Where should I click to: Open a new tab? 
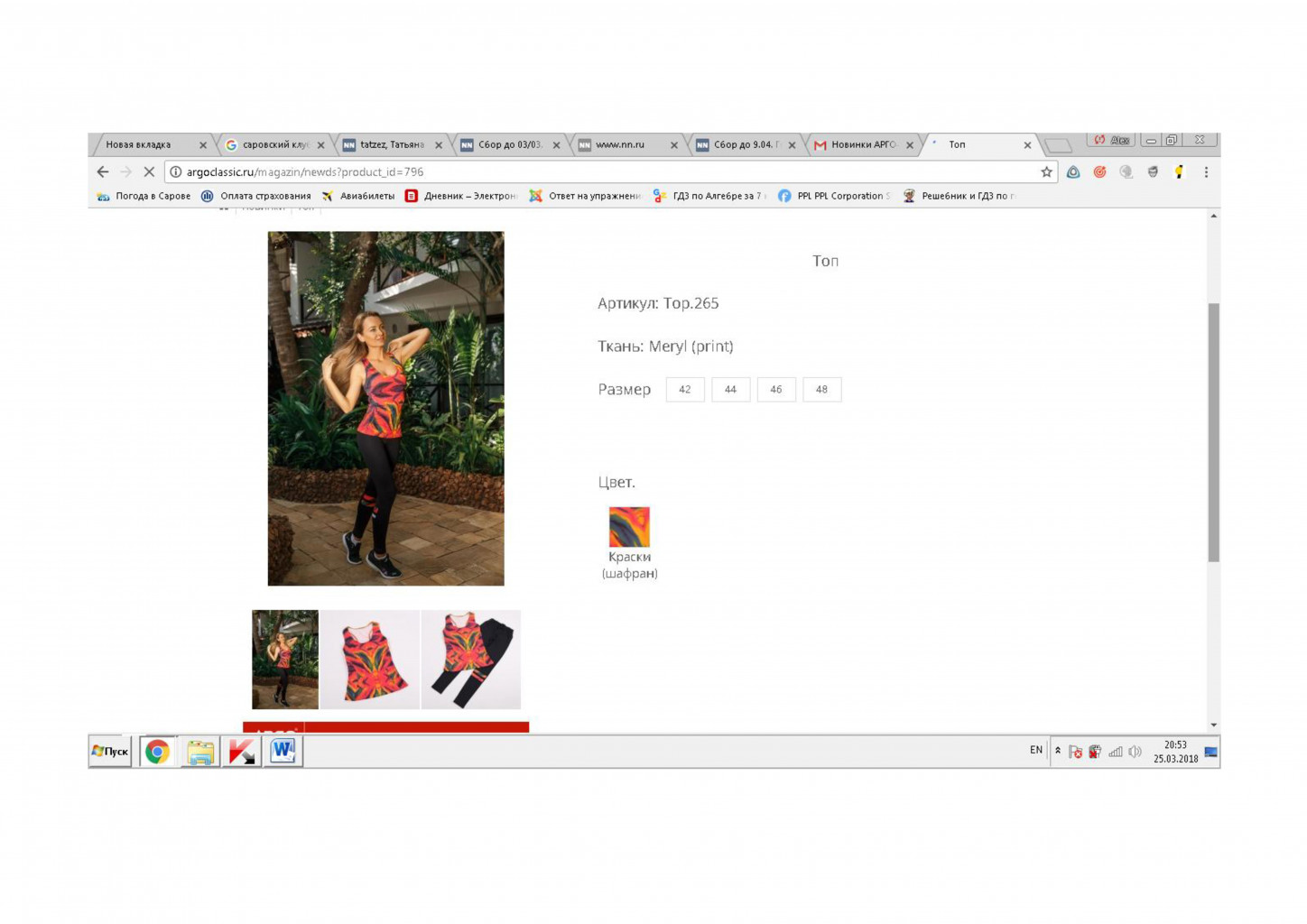1058,145
